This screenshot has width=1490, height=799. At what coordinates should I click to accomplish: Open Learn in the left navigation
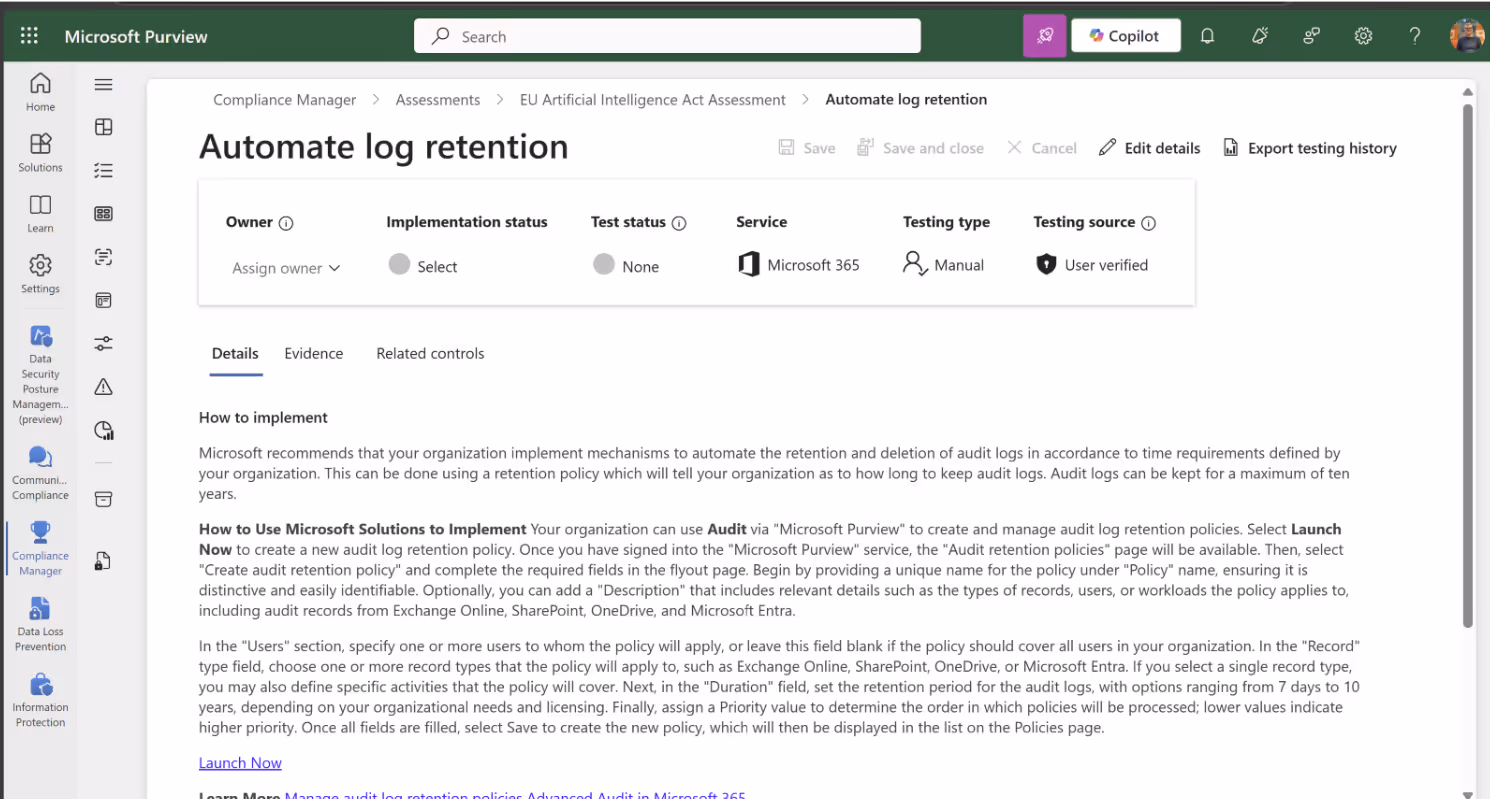click(40, 213)
